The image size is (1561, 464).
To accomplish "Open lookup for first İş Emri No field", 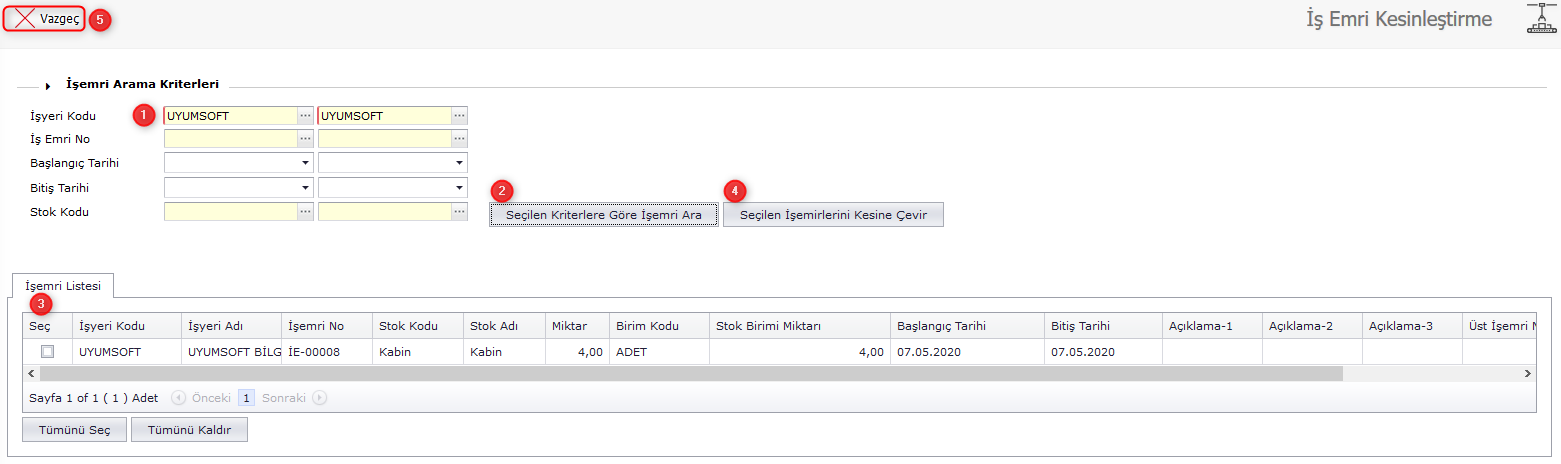I will (x=305, y=139).
